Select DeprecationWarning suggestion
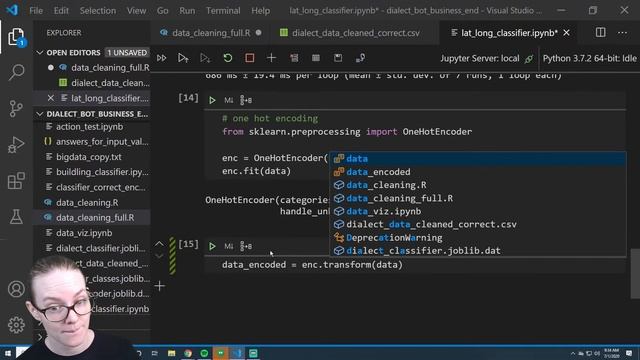The image size is (640, 360). (478, 238)
